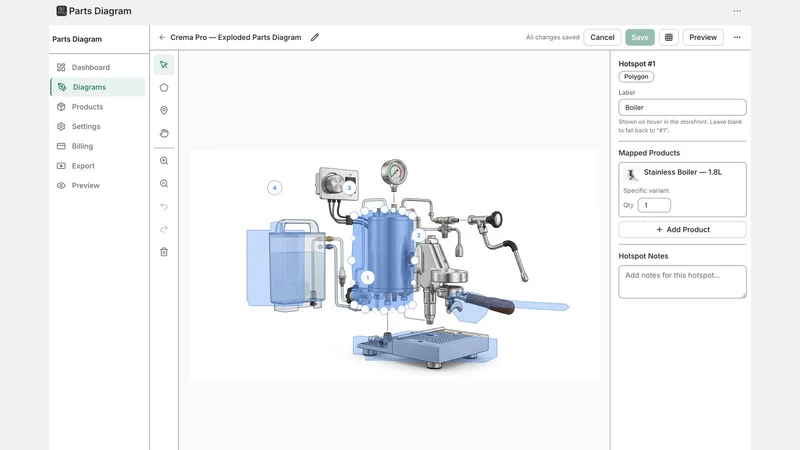
Task: Open app header more options menu
Action: (x=737, y=11)
